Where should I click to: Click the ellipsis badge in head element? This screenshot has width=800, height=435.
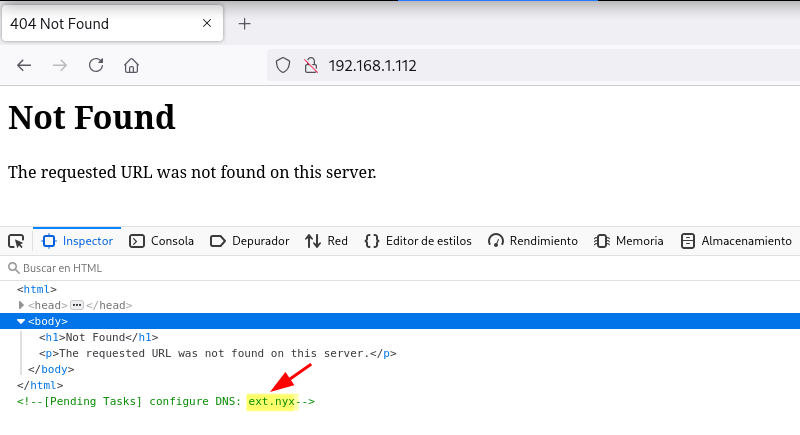76,305
